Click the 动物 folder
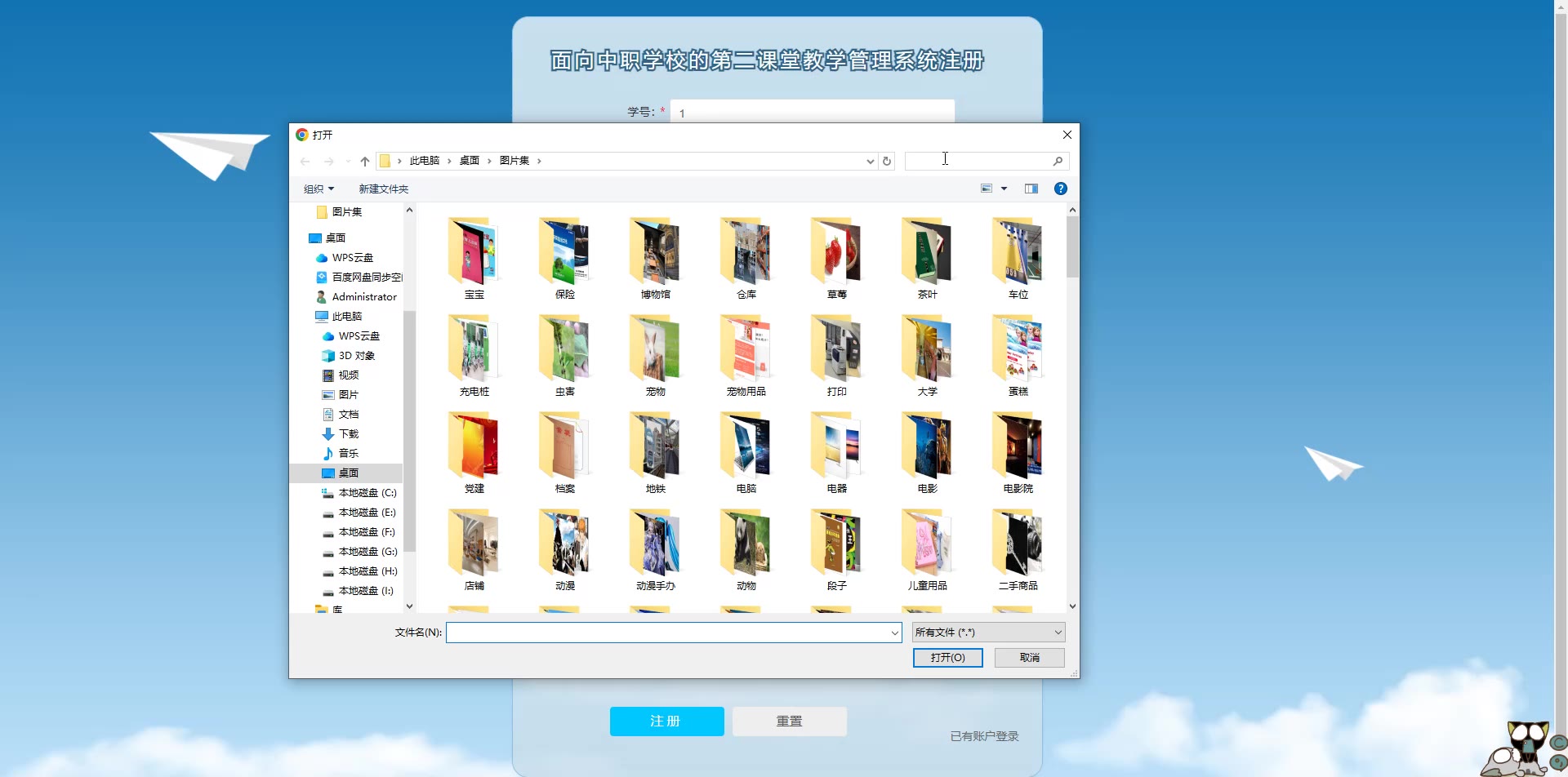This screenshot has height=777, width=1568. tap(746, 550)
